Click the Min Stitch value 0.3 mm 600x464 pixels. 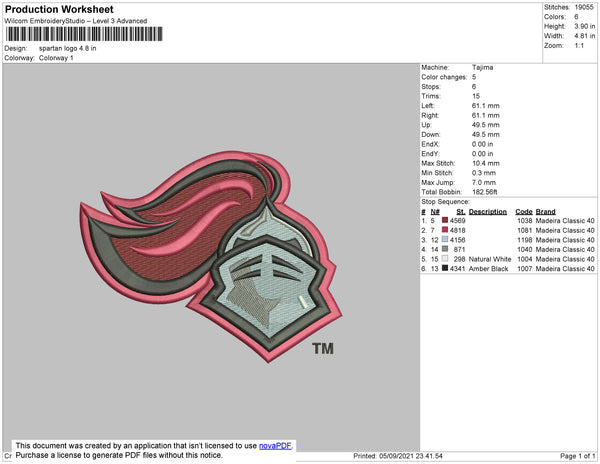click(x=484, y=173)
